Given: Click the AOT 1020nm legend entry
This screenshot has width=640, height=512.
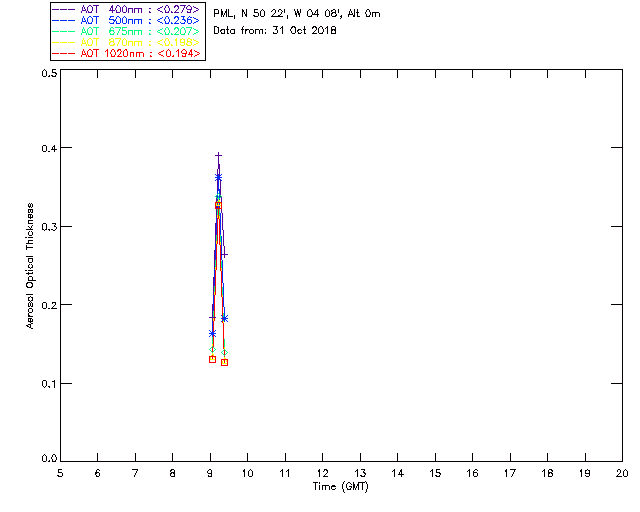Looking at the screenshot, I should click(126, 53).
